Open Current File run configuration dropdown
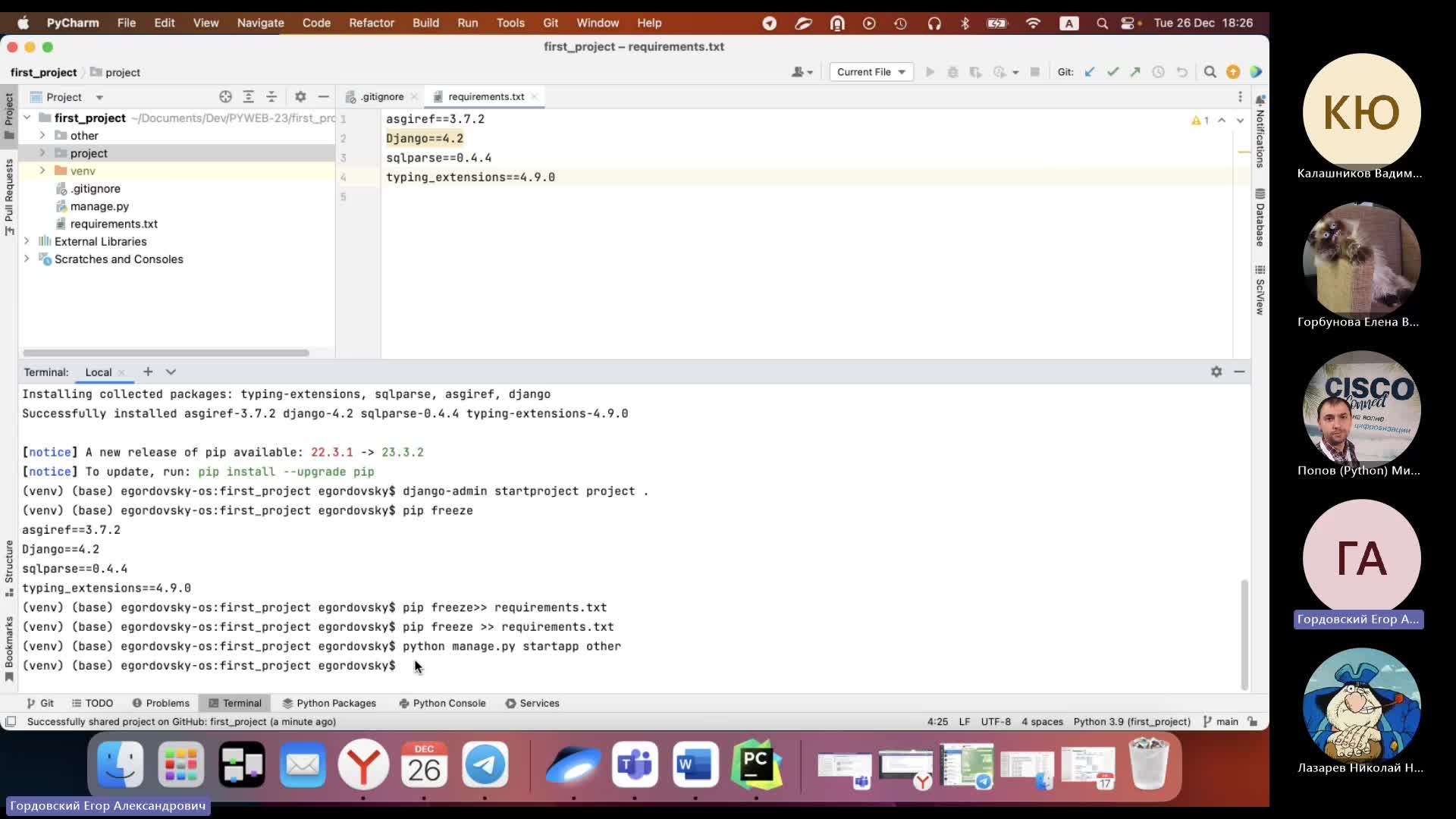 click(871, 72)
